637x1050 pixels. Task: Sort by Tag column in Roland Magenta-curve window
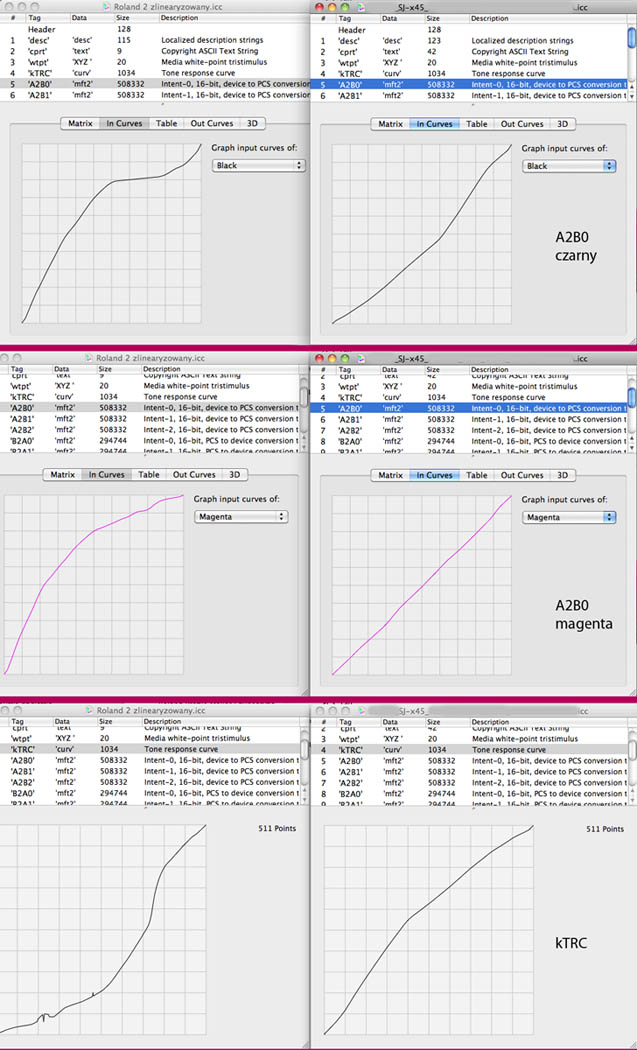point(29,369)
